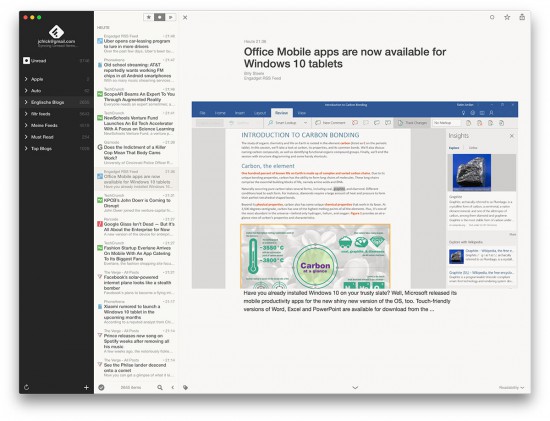Refresh feeds with the sync icon
The image size is (550, 421).
26,387
